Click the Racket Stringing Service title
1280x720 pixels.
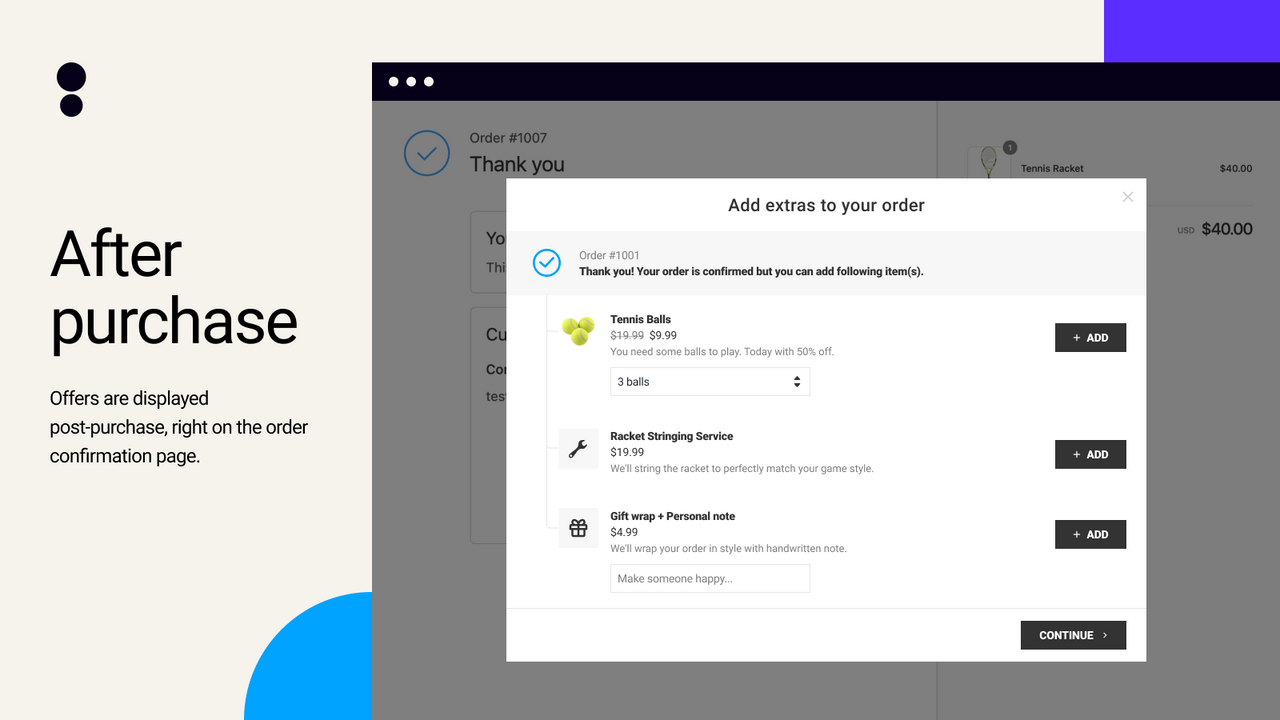672,436
